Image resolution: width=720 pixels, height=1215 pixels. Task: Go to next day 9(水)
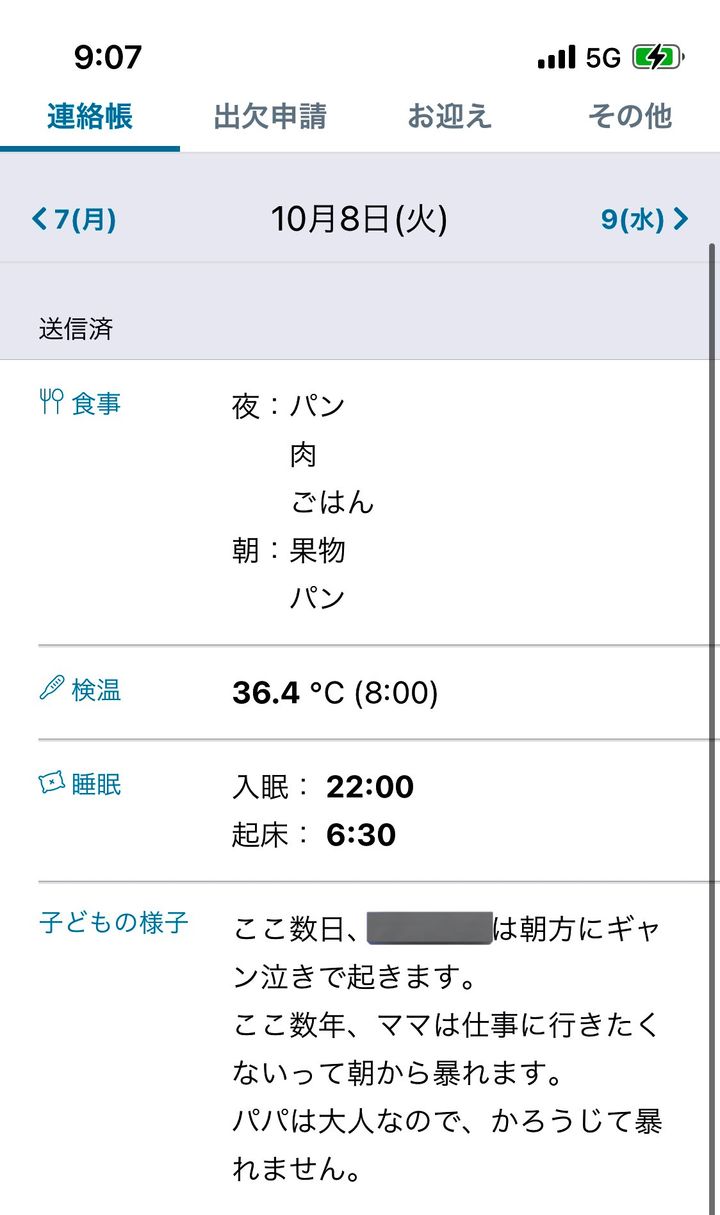pyautogui.click(x=644, y=219)
